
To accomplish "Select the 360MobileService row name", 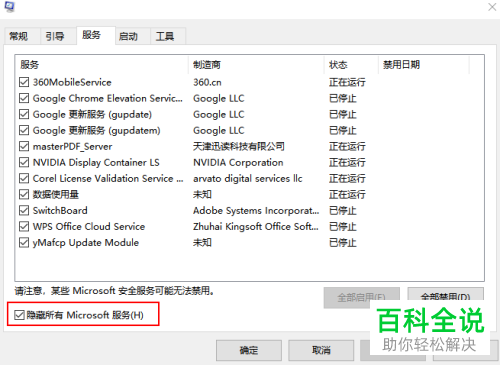I will 72,82.
